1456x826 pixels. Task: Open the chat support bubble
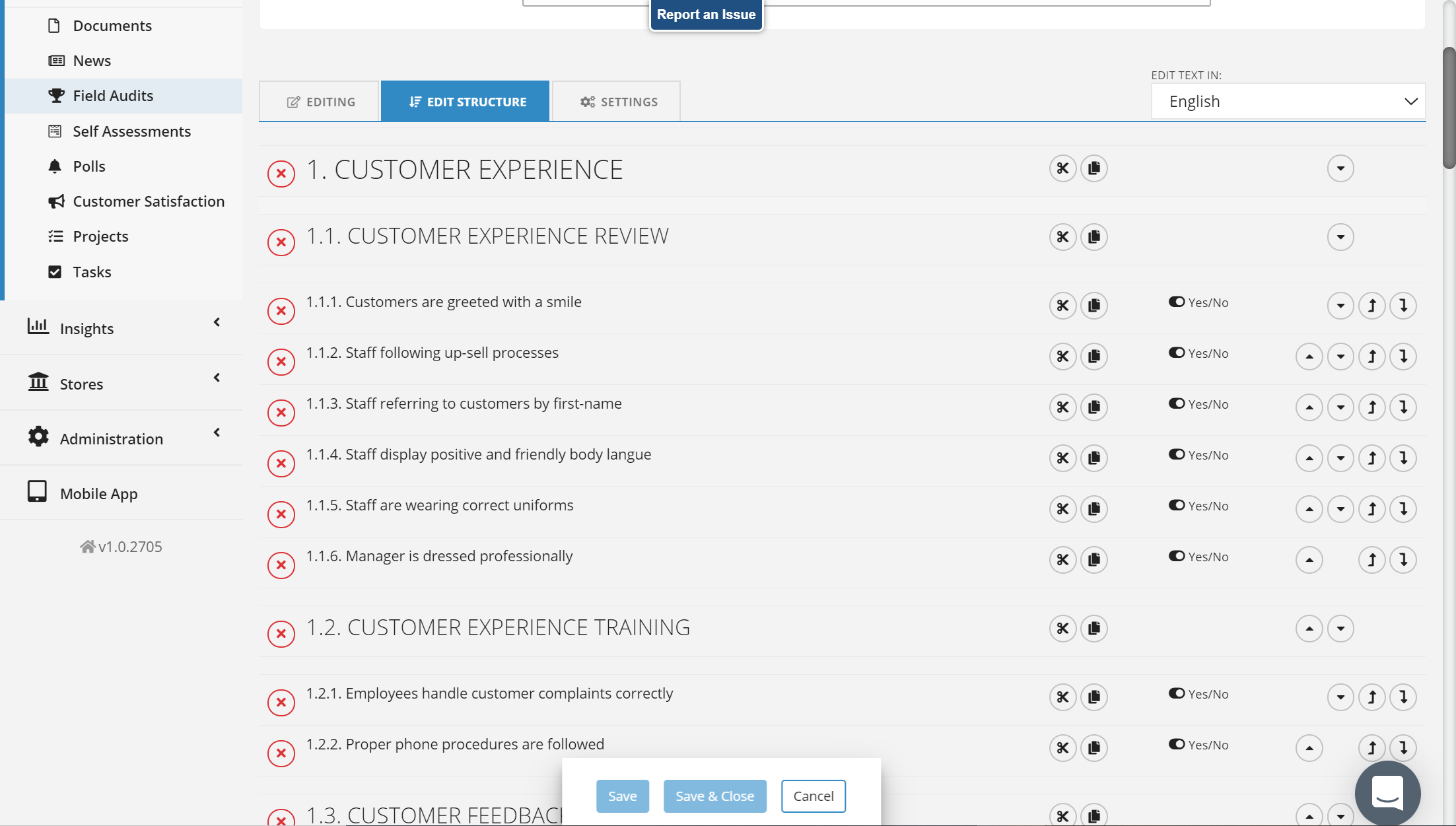1387,792
